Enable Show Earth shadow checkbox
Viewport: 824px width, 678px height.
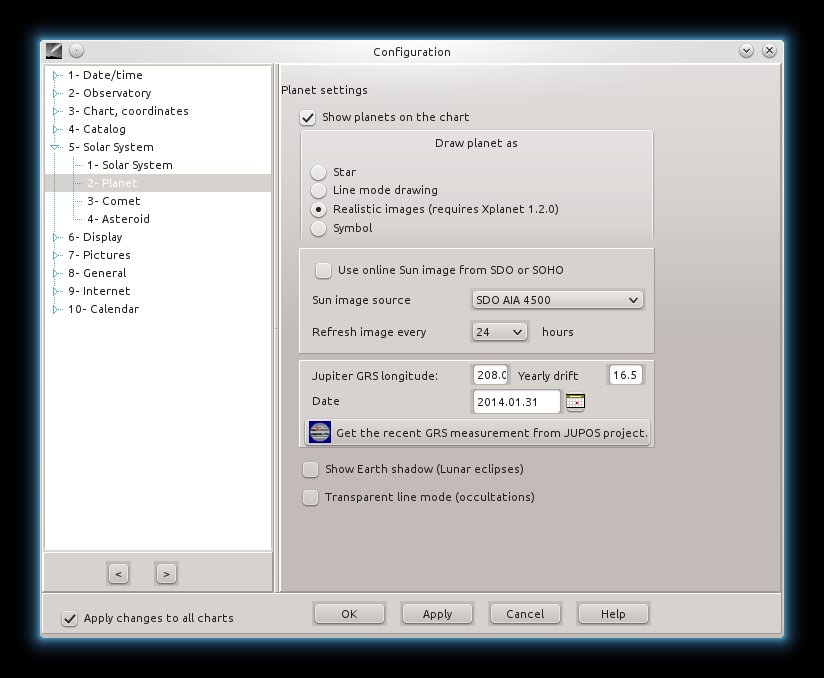coord(311,469)
